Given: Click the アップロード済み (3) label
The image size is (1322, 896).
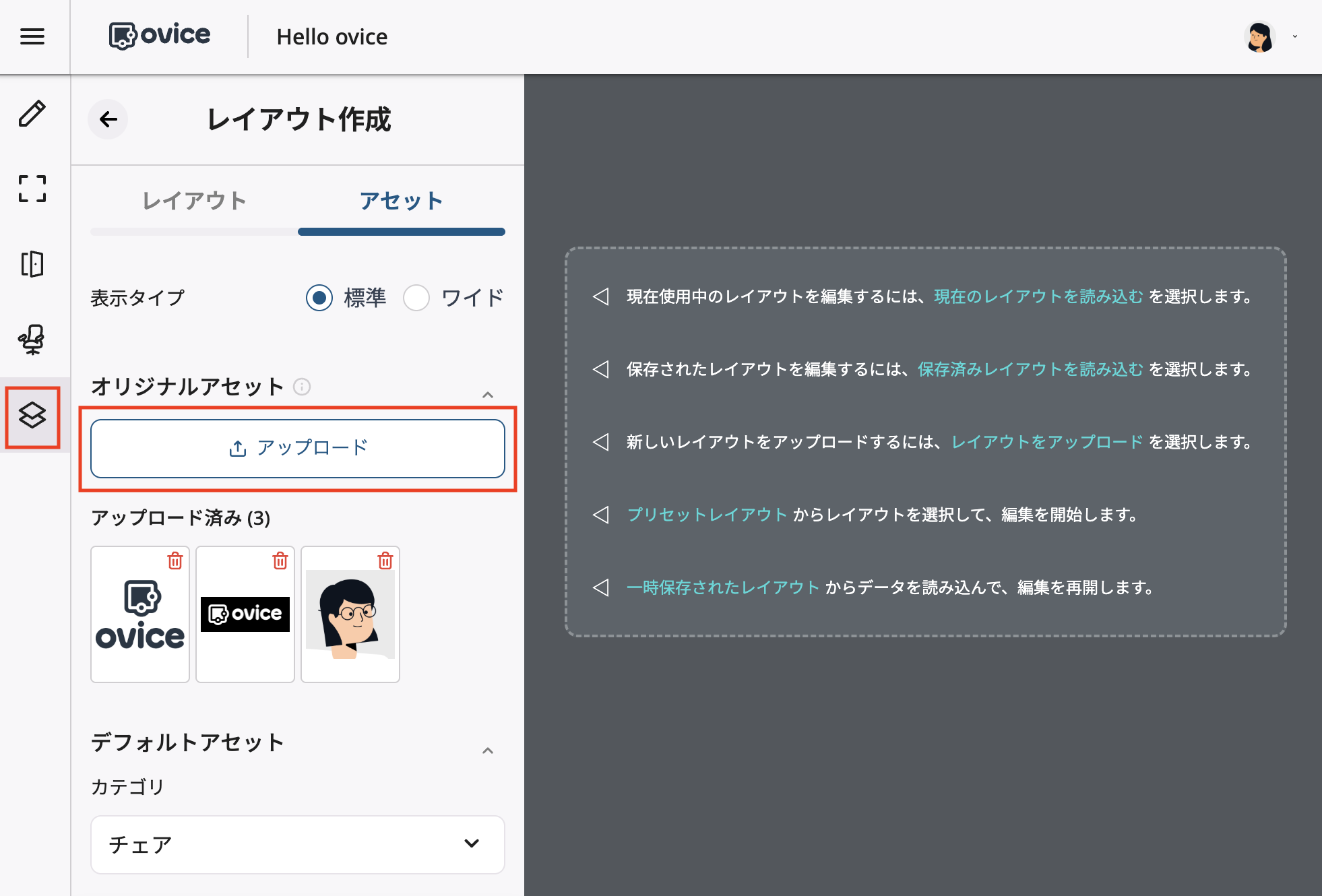Looking at the screenshot, I should pos(181,517).
